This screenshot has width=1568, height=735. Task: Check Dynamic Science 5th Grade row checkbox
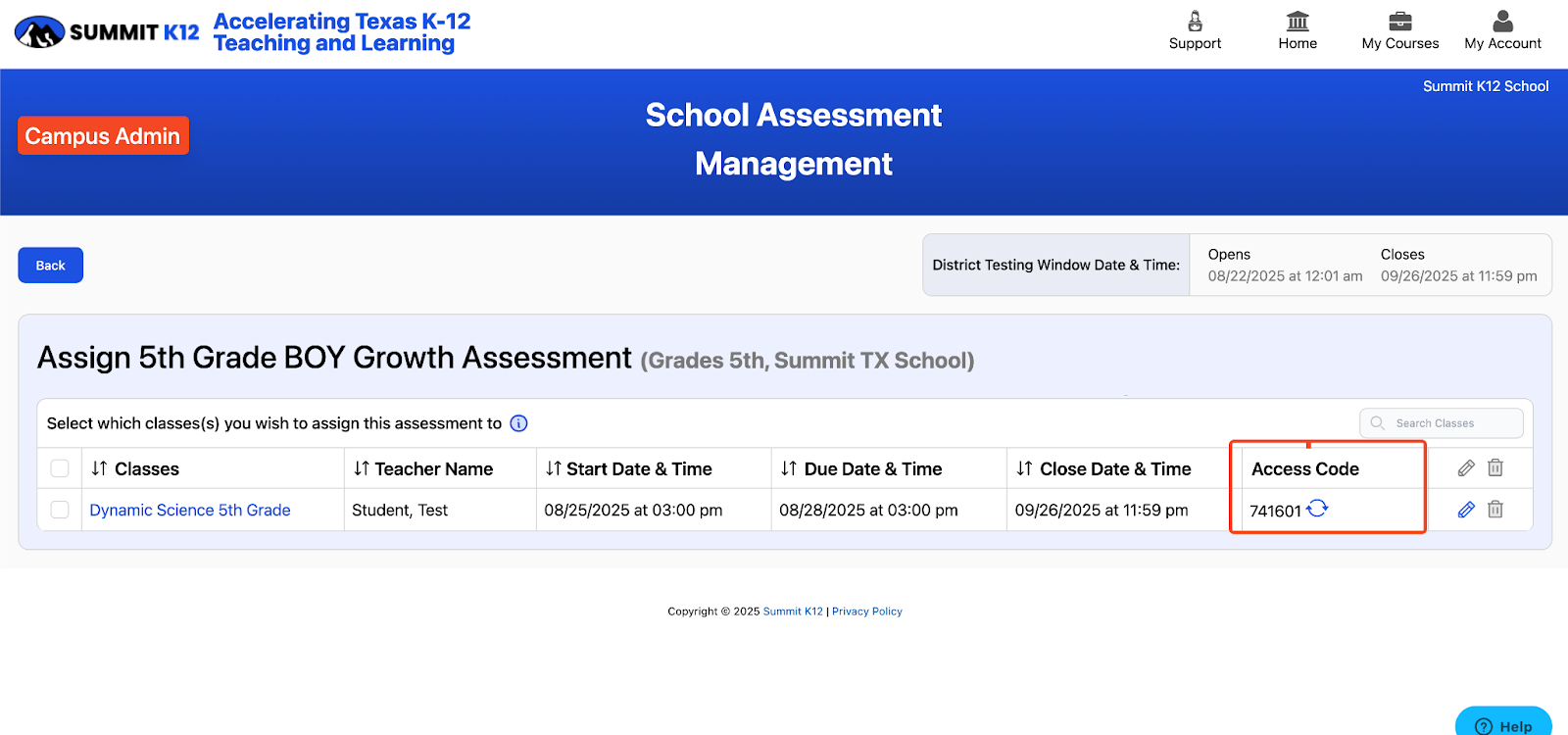coord(60,510)
